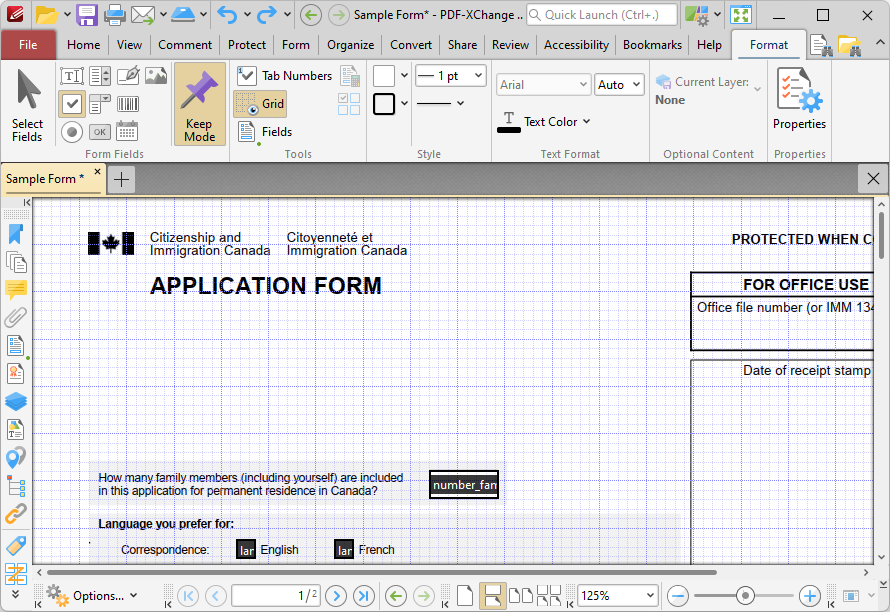
Task: Open the Fields pane button in Tools
Action: 265,132
